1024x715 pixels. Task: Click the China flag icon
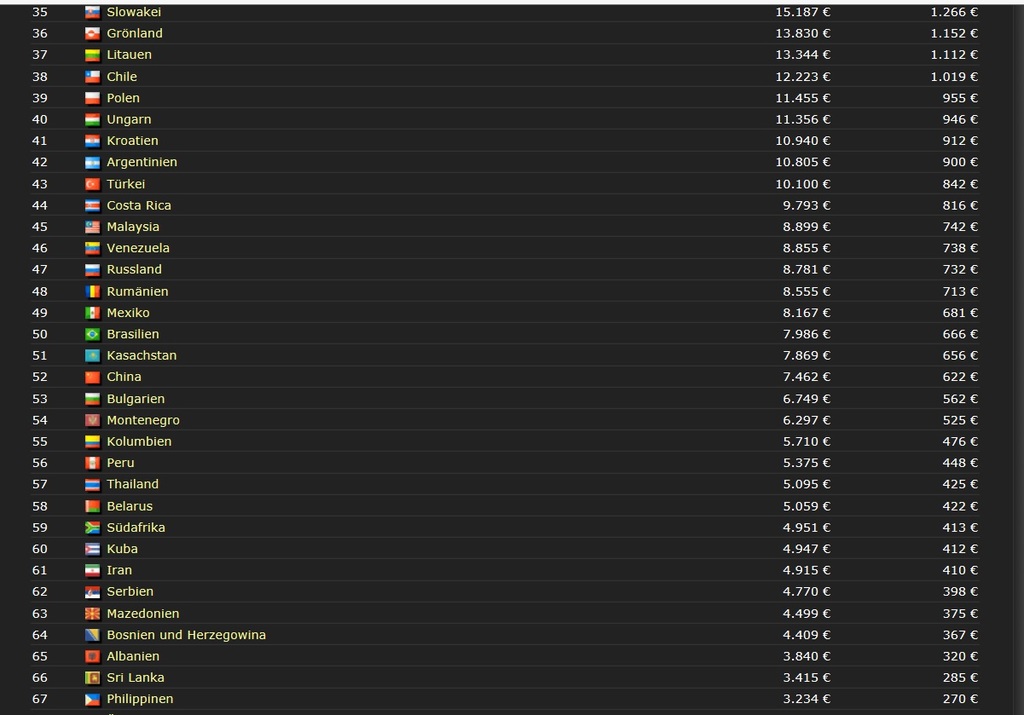point(92,377)
